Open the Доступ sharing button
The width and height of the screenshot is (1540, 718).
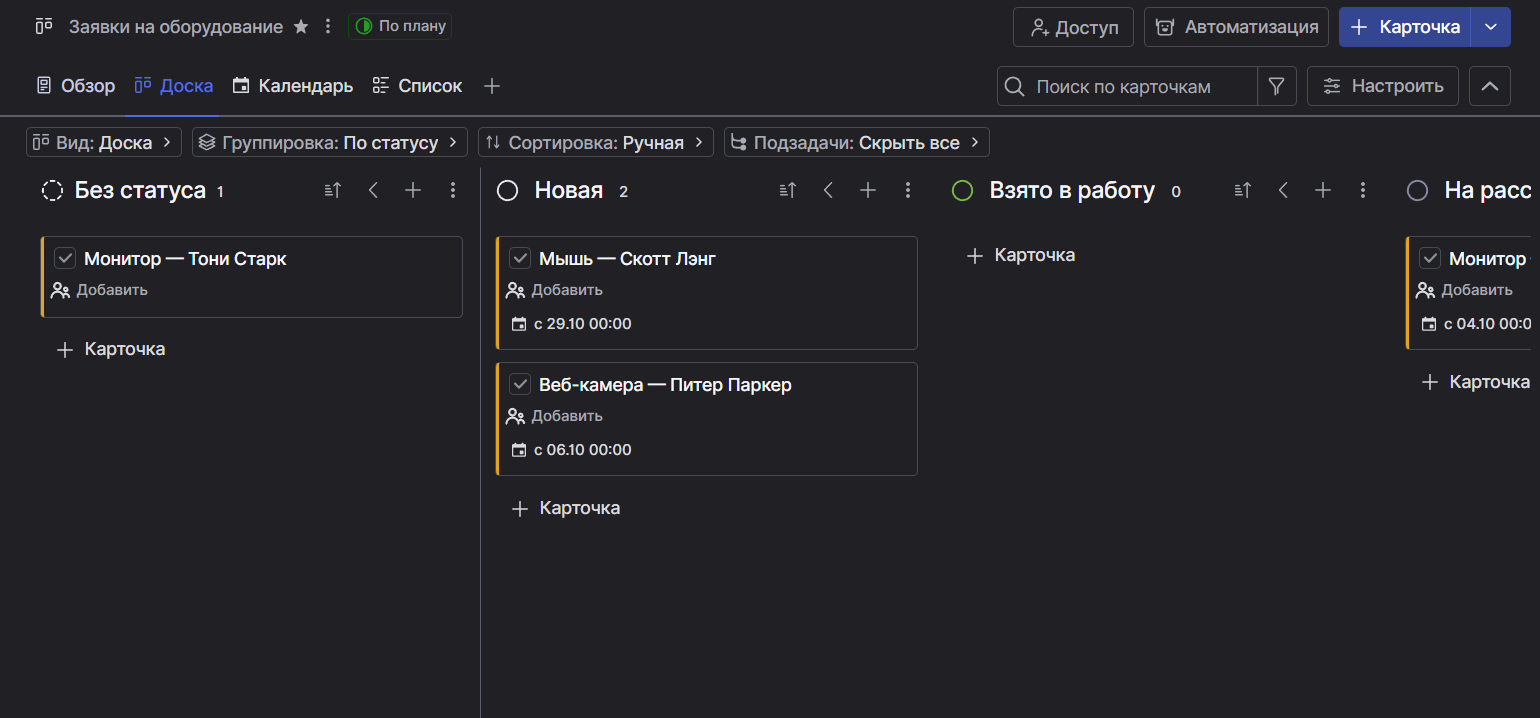pyautogui.click(x=1073, y=27)
